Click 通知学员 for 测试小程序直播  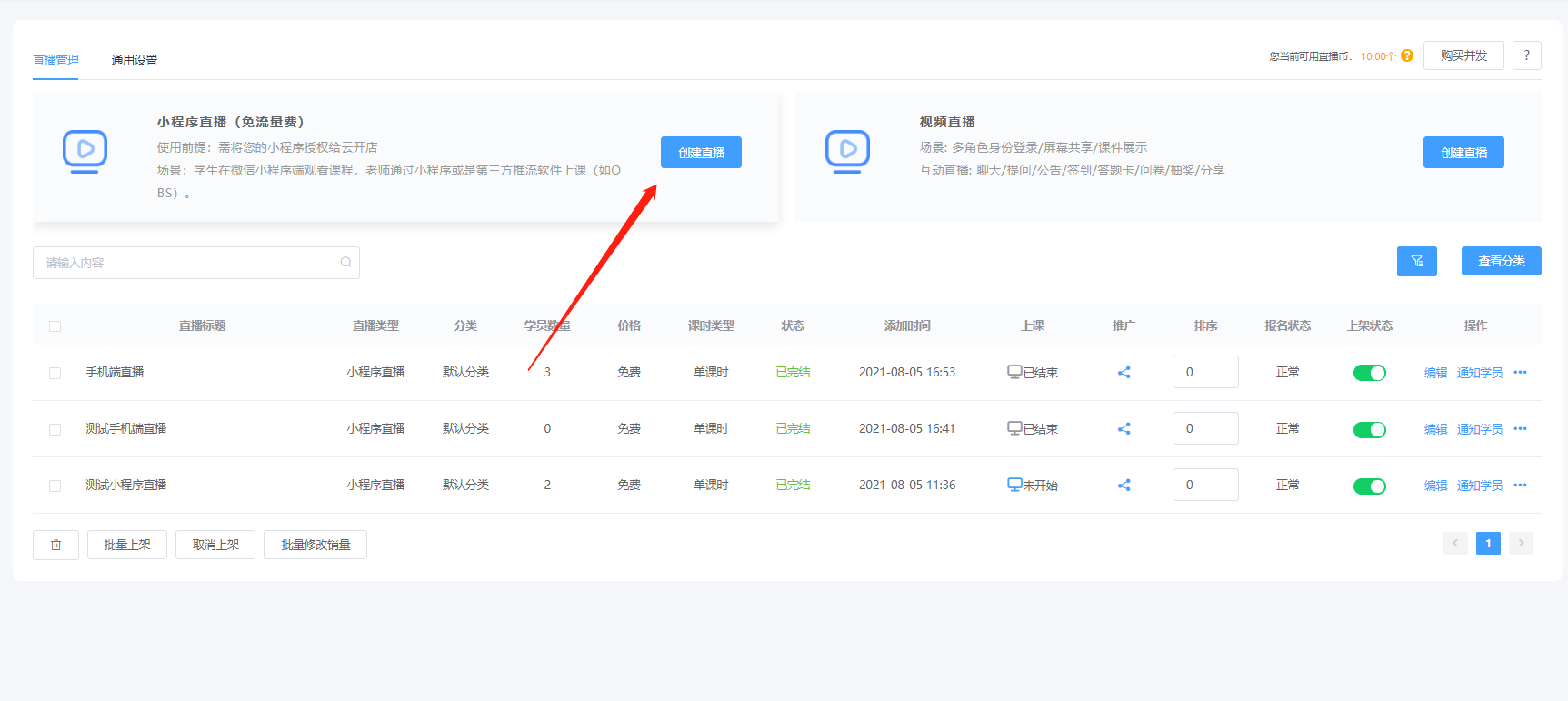click(x=1480, y=486)
